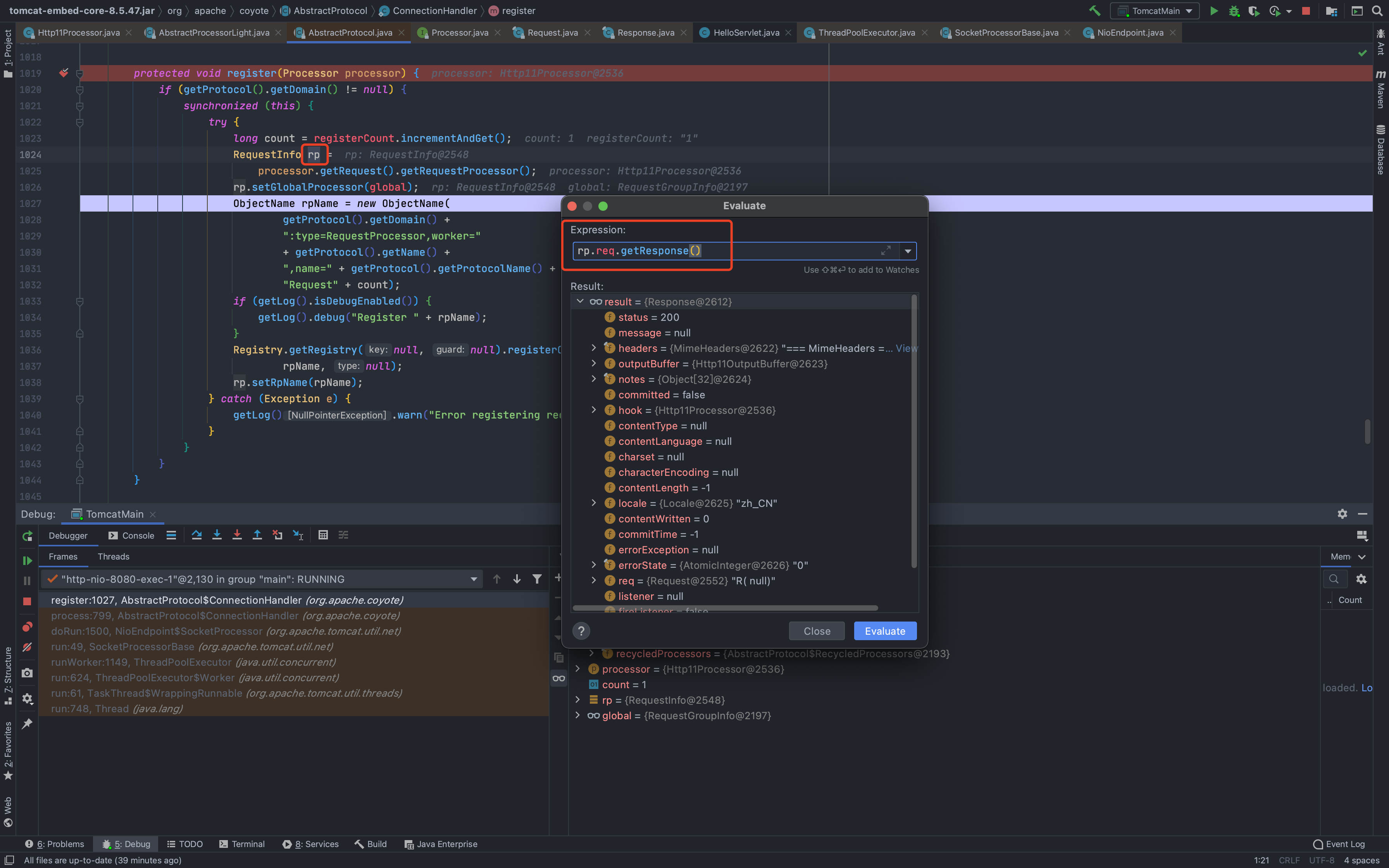The image size is (1389, 868).
Task: Click the Step Into icon
Action: pos(216,535)
